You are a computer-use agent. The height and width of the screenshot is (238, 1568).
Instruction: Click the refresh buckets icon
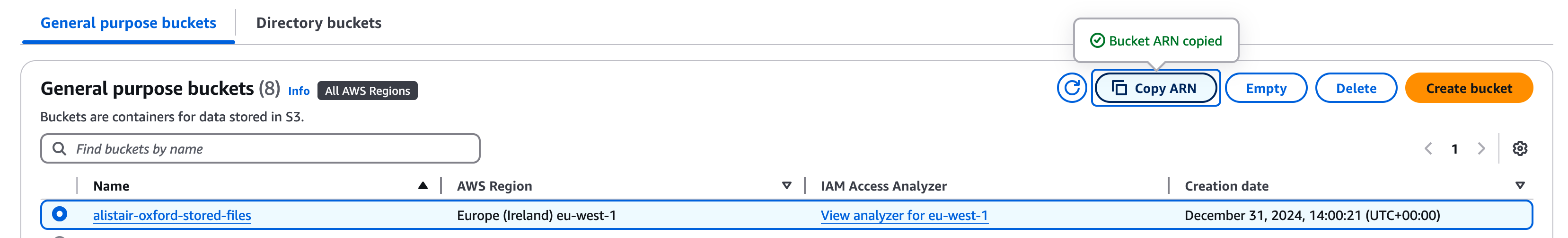[x=1071, y=89]
